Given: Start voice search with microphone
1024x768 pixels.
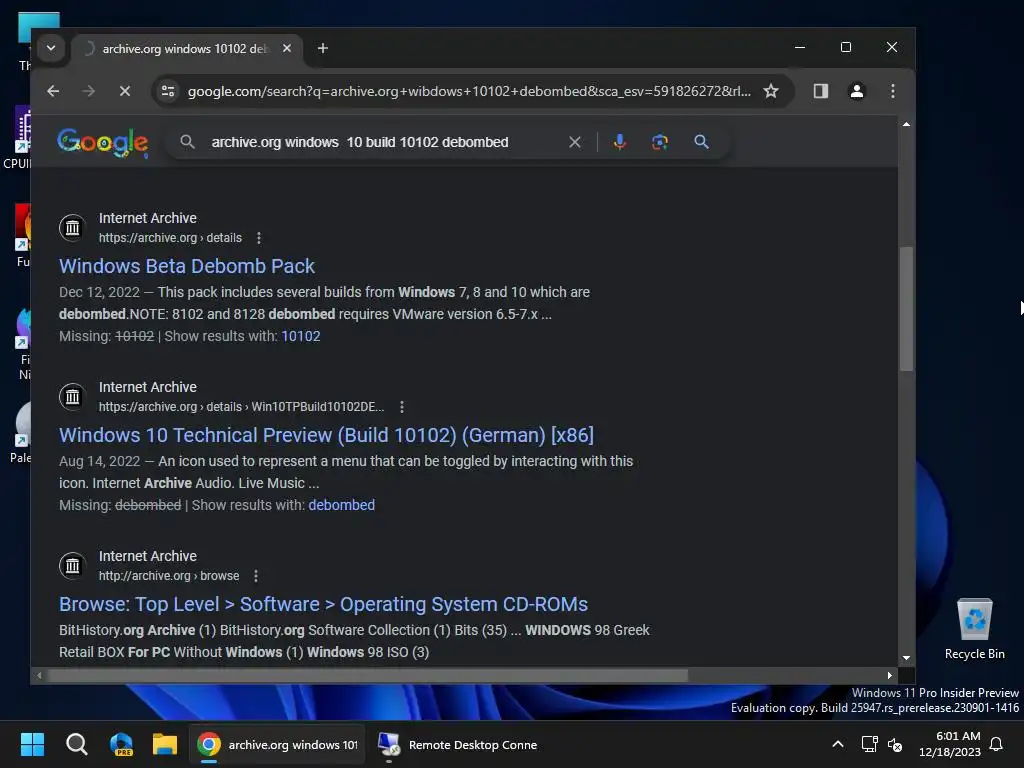Looking at the screenshot, I should coord(620,142).
